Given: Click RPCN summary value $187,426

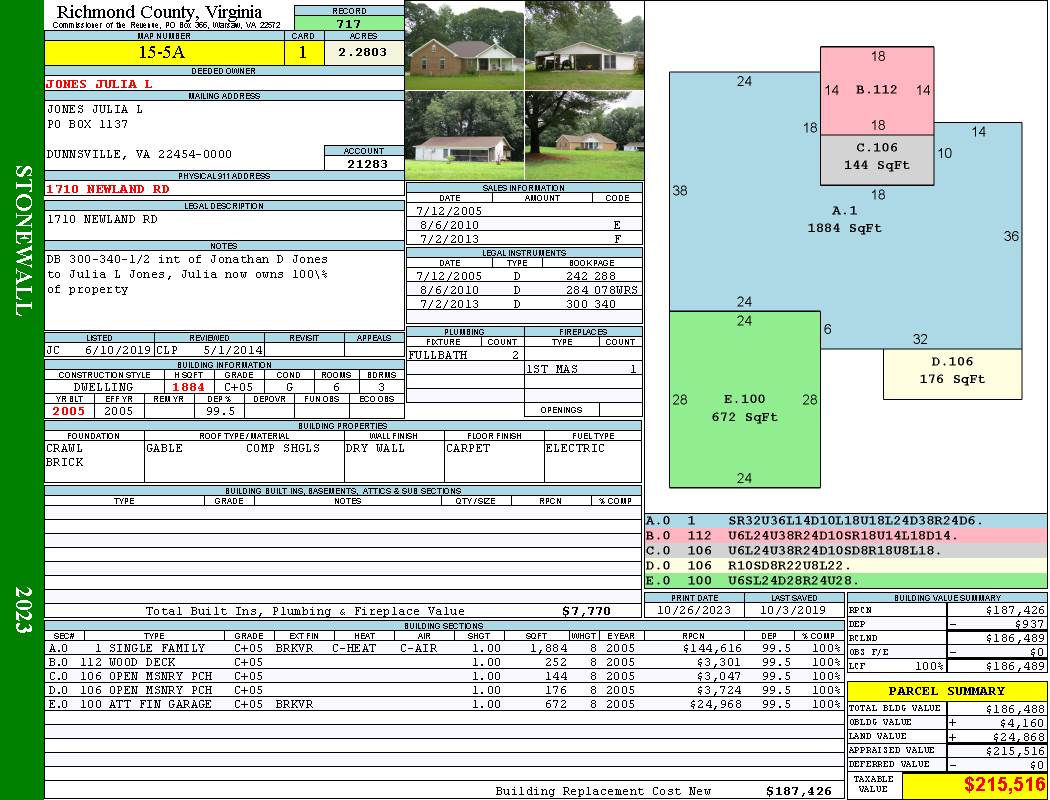Looking at the screenshot, I should [1015, 611].
